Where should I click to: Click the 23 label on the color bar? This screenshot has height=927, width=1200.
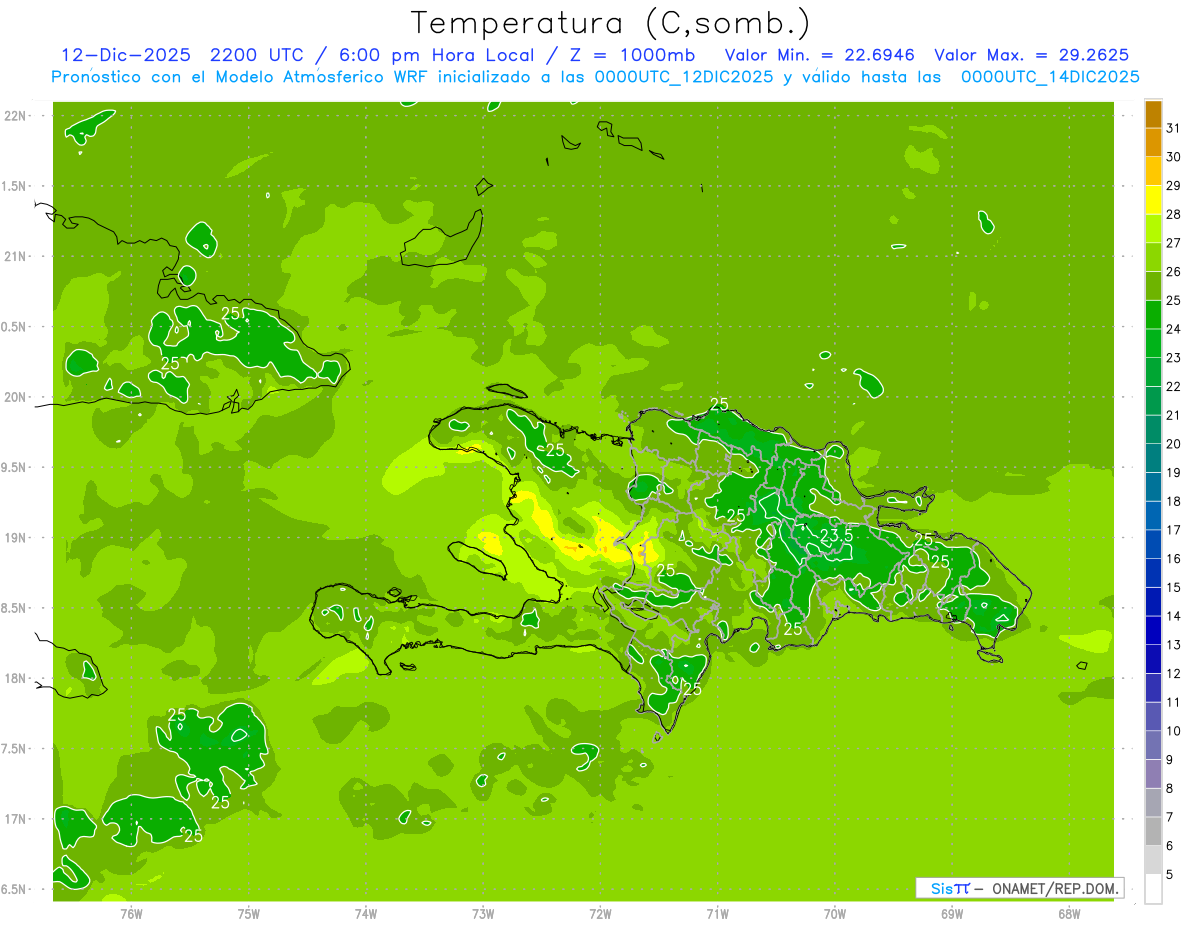click(x=1173, y=358)
